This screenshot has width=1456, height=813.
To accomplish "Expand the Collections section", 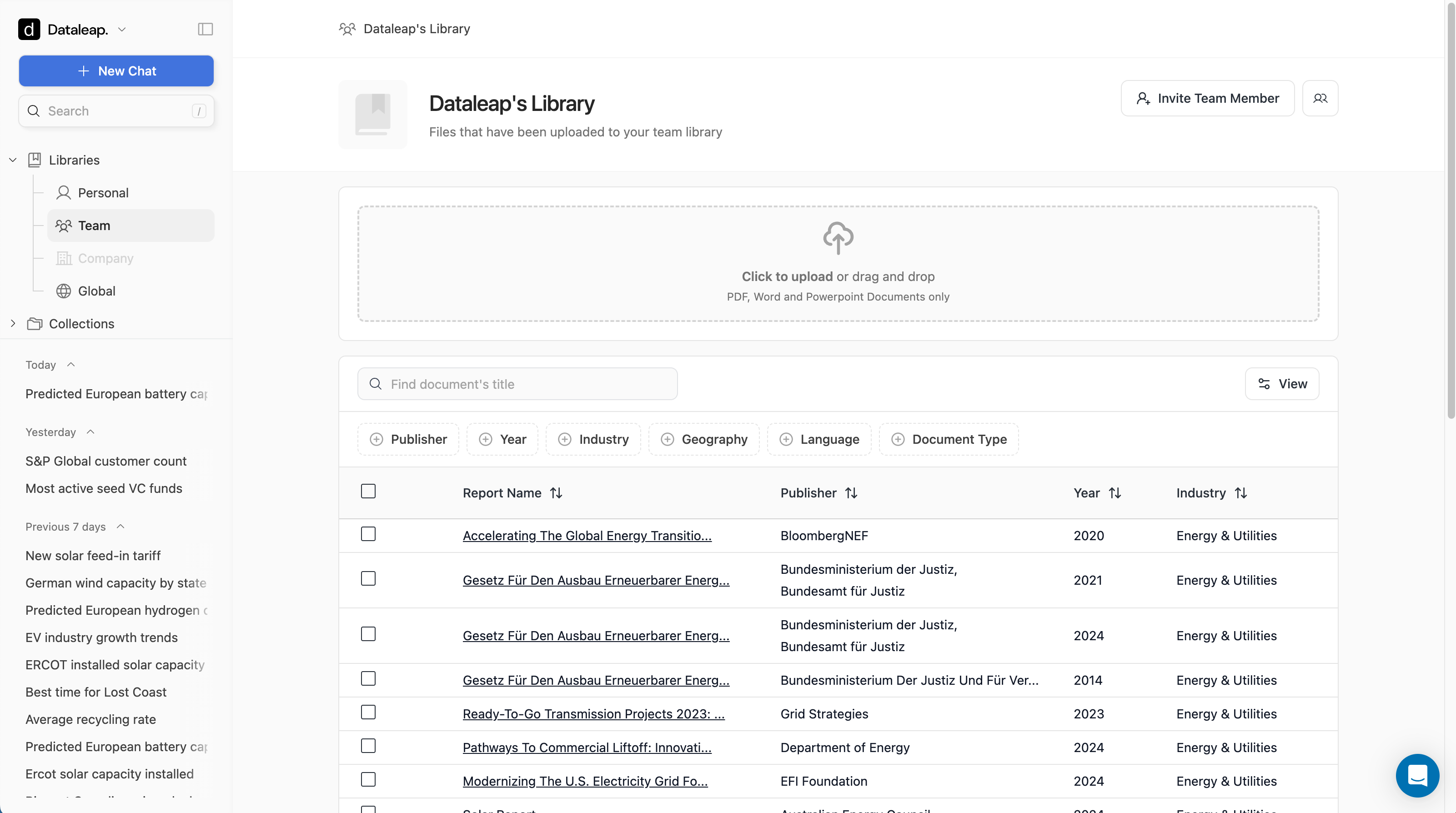I will [13, 323].
